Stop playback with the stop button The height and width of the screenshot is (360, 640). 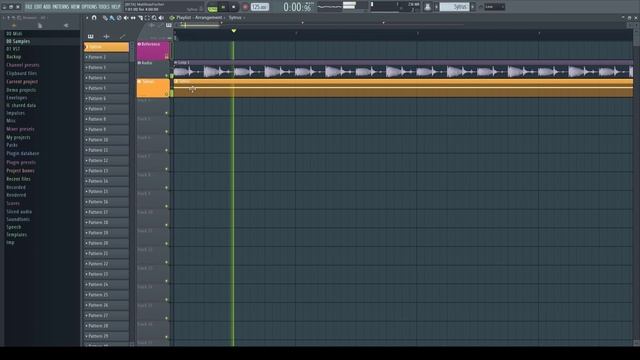[x=233, y=7]
